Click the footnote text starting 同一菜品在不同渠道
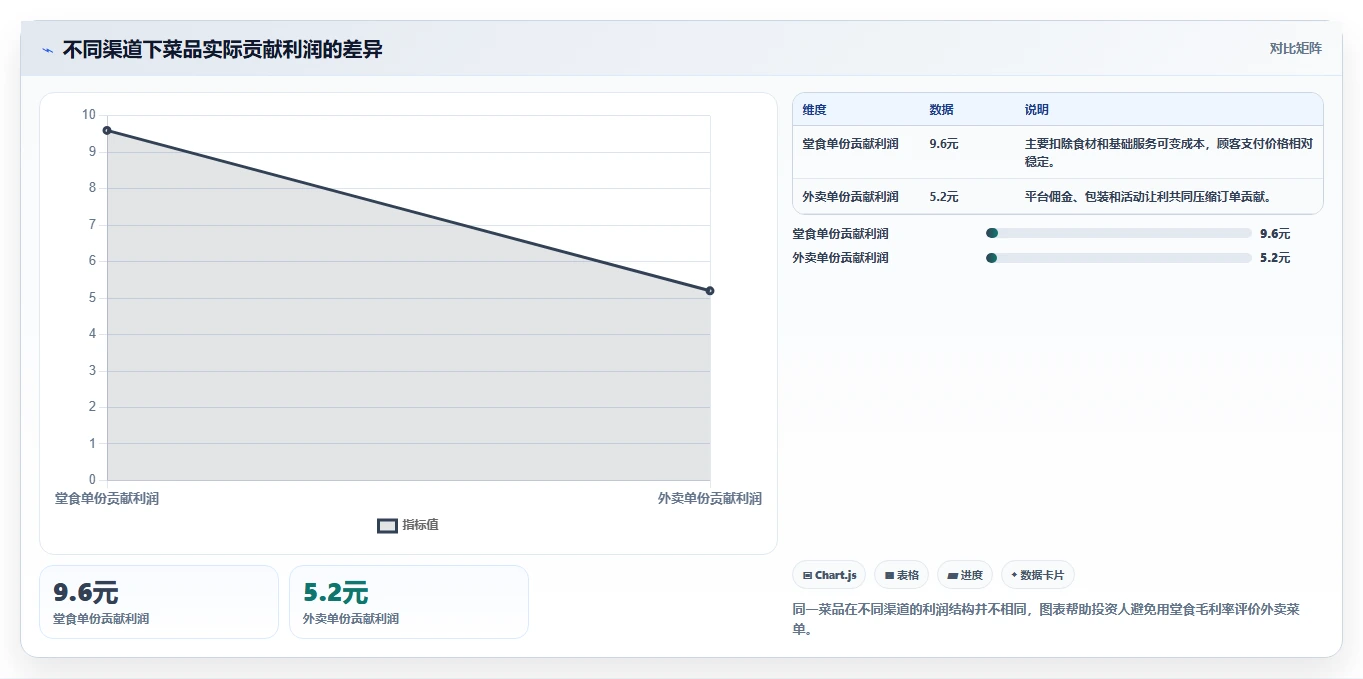Image resolution: width=1363 pixels, height=679 pixels. 1046,620
